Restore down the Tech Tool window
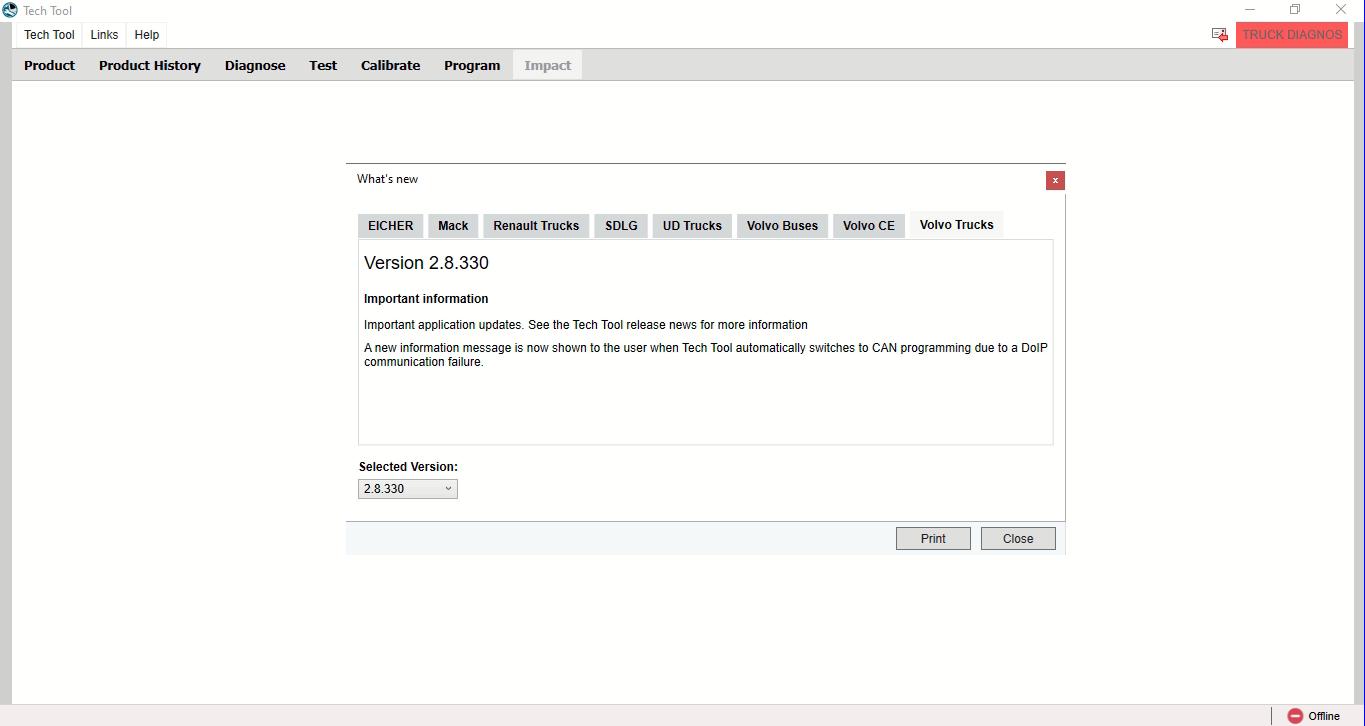This screenshot has height=726, width=1365. coord(1295,10)
